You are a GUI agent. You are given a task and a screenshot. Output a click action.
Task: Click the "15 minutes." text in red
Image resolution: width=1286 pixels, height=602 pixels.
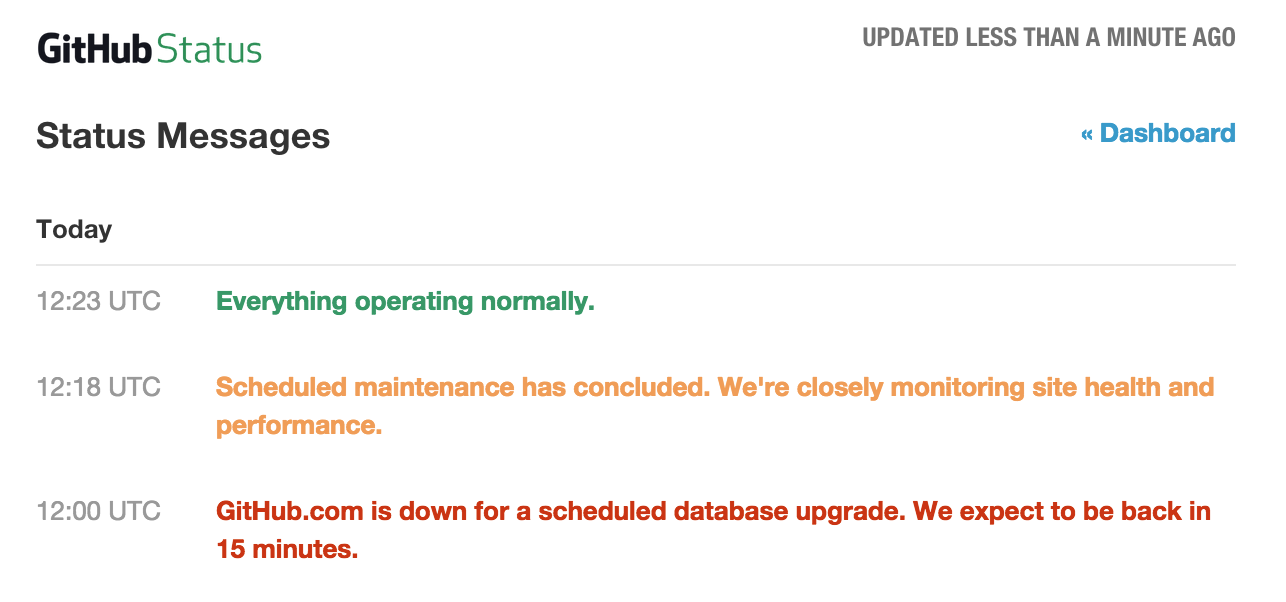287,549
